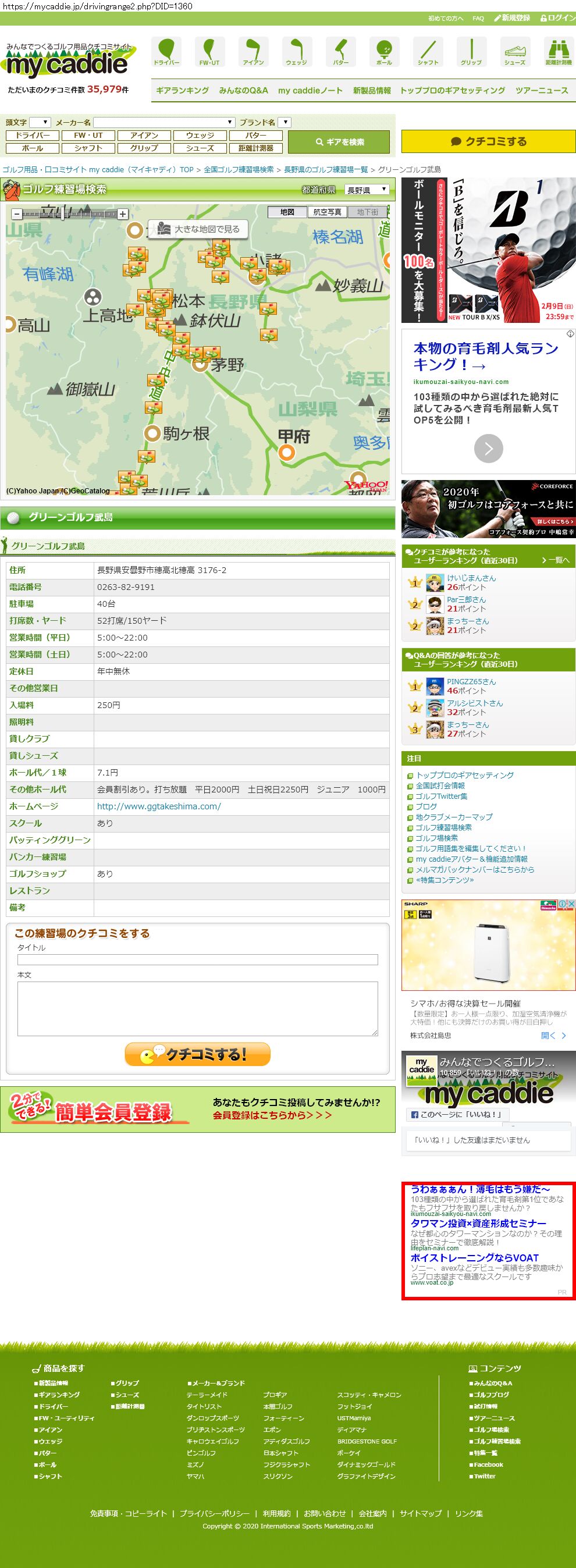
Task: Click the Putter icon
Action: (340, 51)
